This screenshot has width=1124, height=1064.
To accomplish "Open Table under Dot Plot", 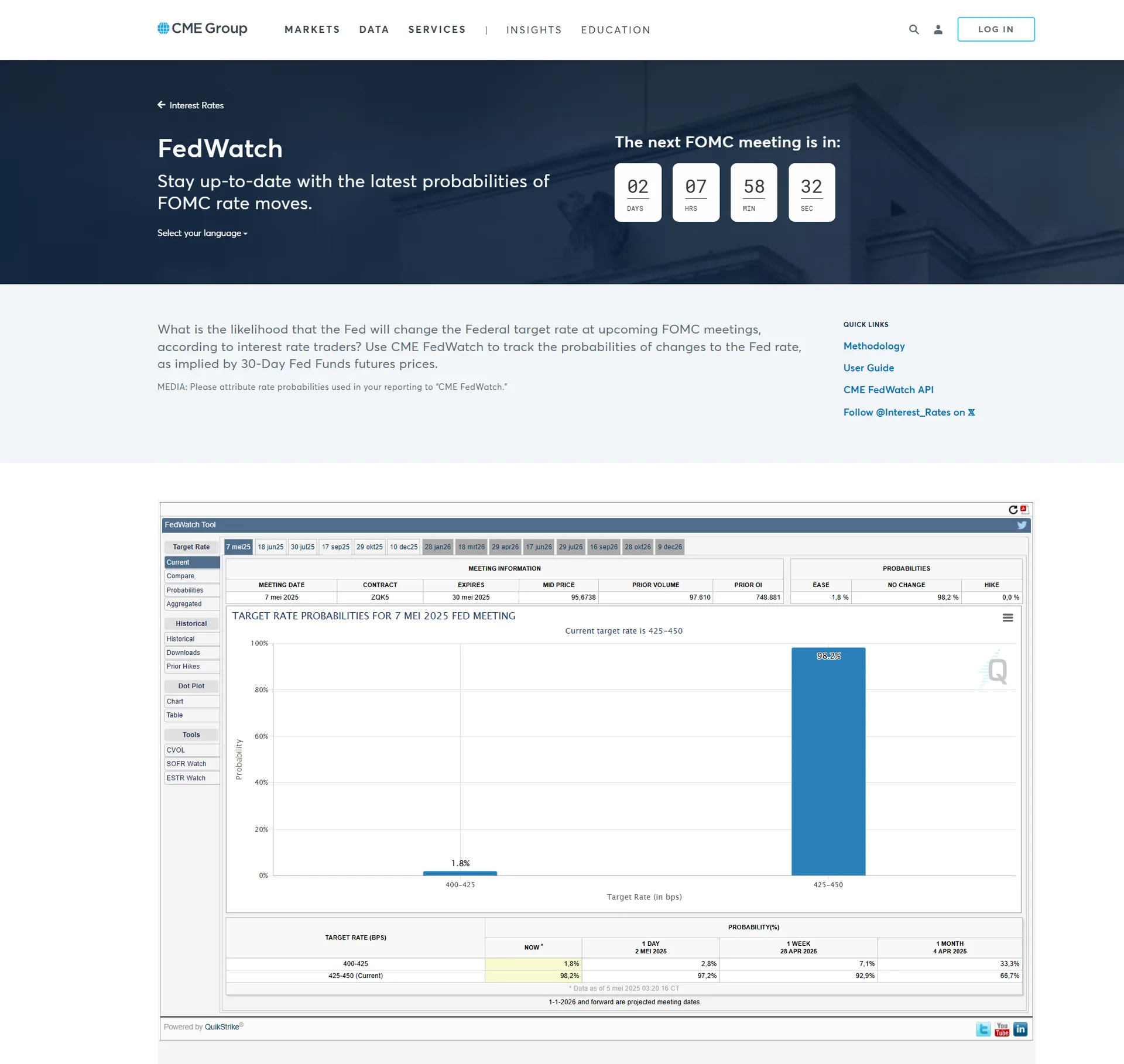I will (192, 715).
